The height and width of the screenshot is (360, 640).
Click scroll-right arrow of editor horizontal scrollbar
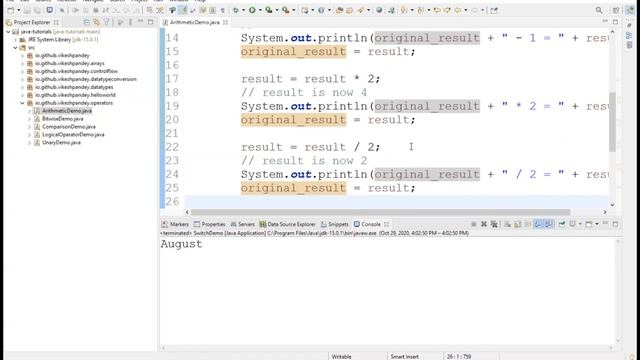[605, 212]
